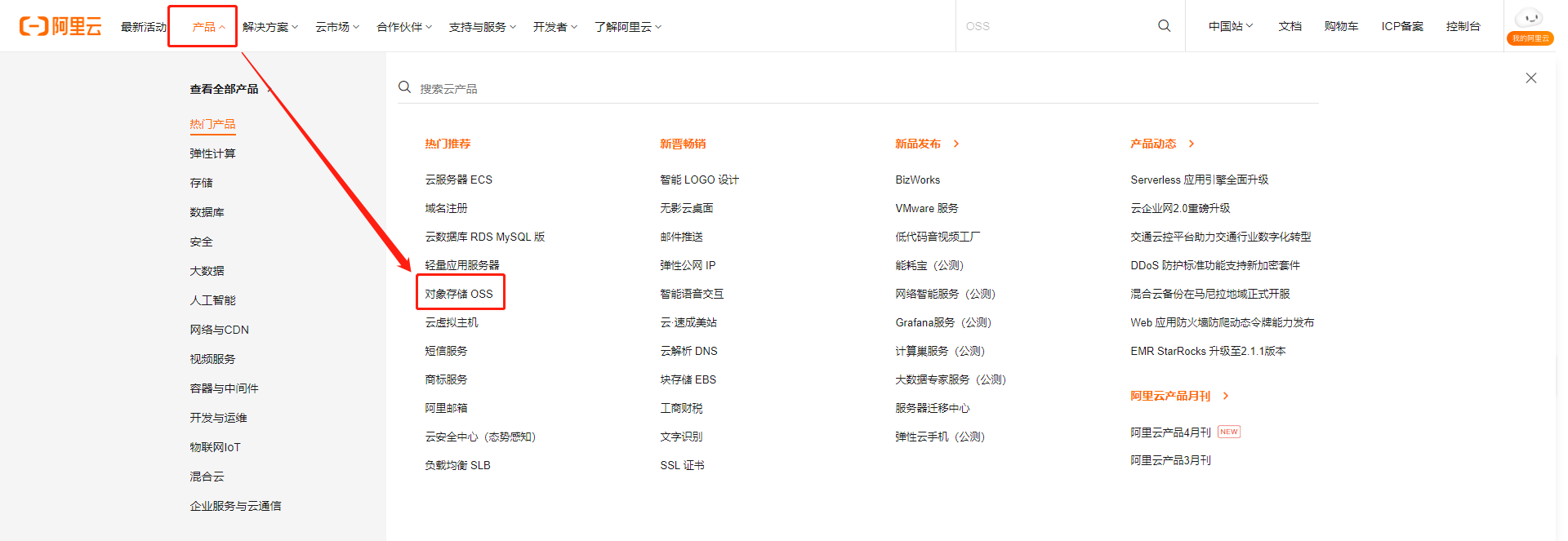The height and width of the screenshot is (541, 1568).
Task: Select the 安全 category
Action: (201, 242)
